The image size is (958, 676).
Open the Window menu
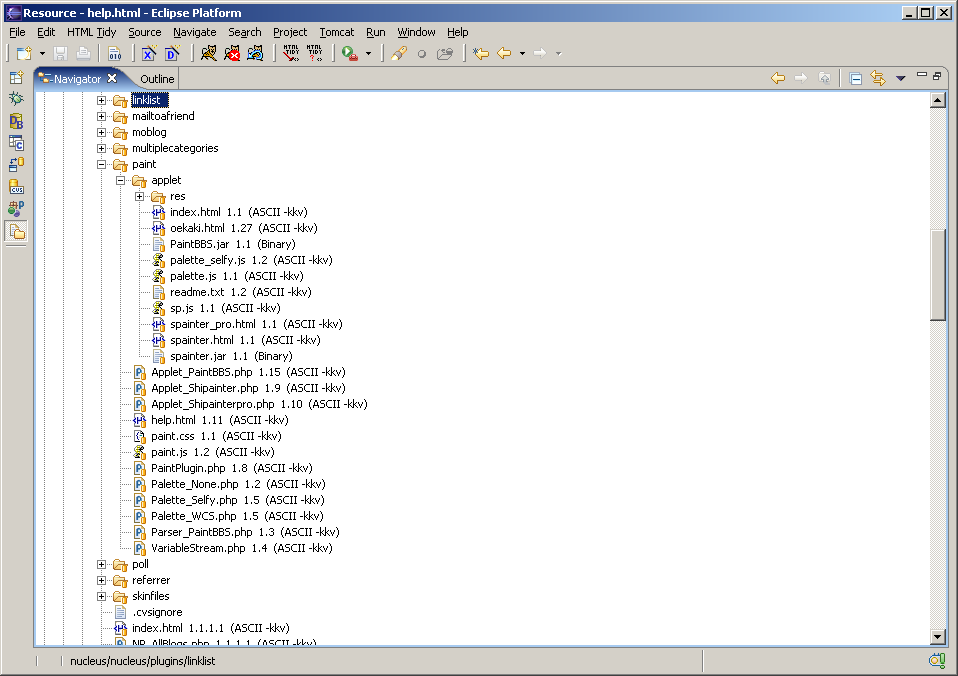416,32
